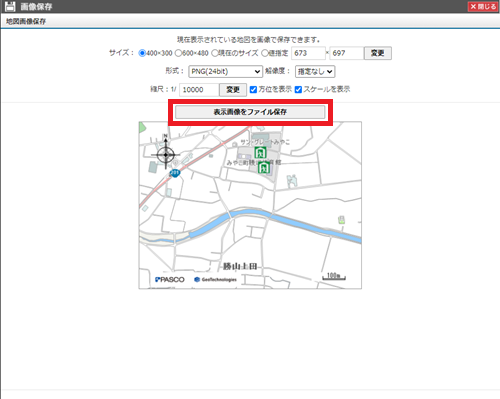Click the save disk icon in title bar

pyautogui.click(x=10, y=6)
